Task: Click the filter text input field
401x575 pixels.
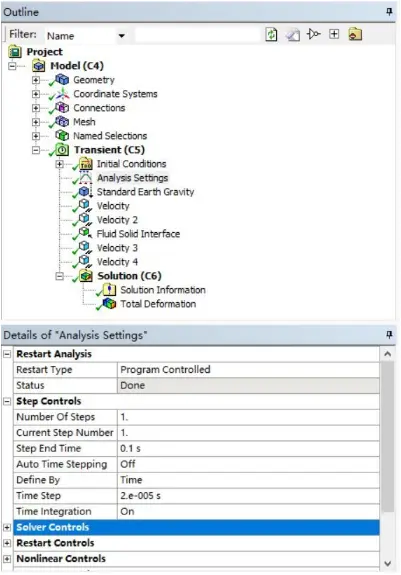Action: tap(198, 36)
